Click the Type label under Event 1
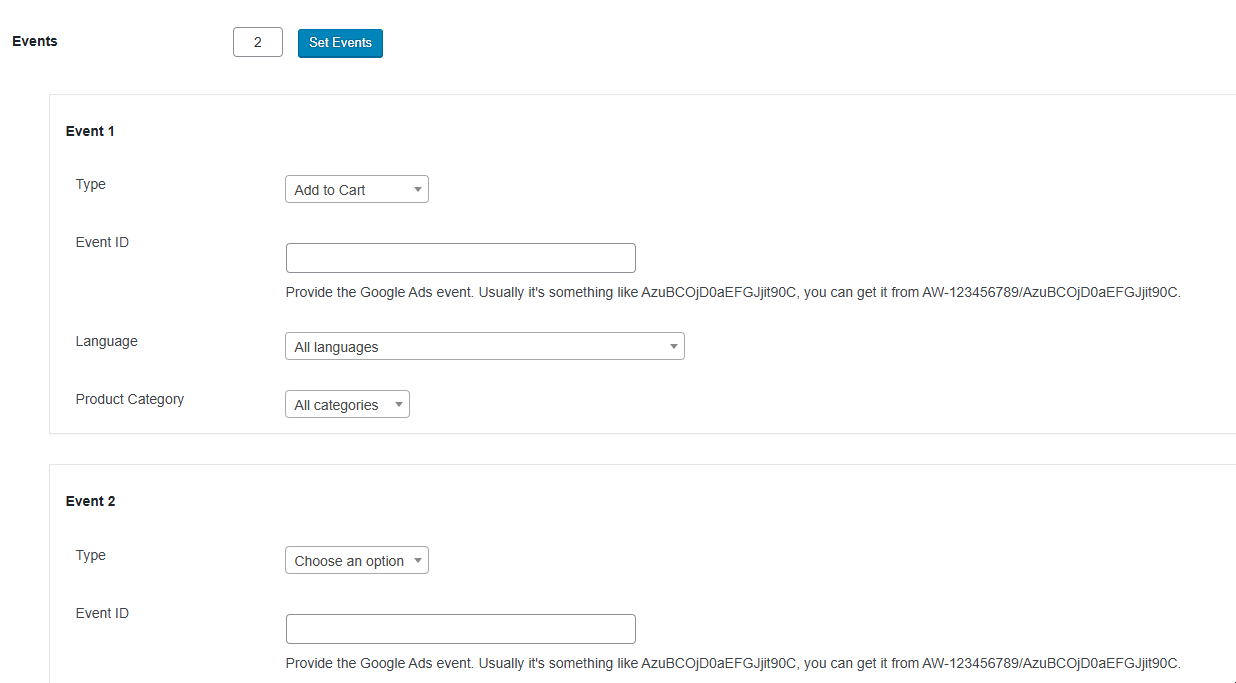 pos(90,184)
